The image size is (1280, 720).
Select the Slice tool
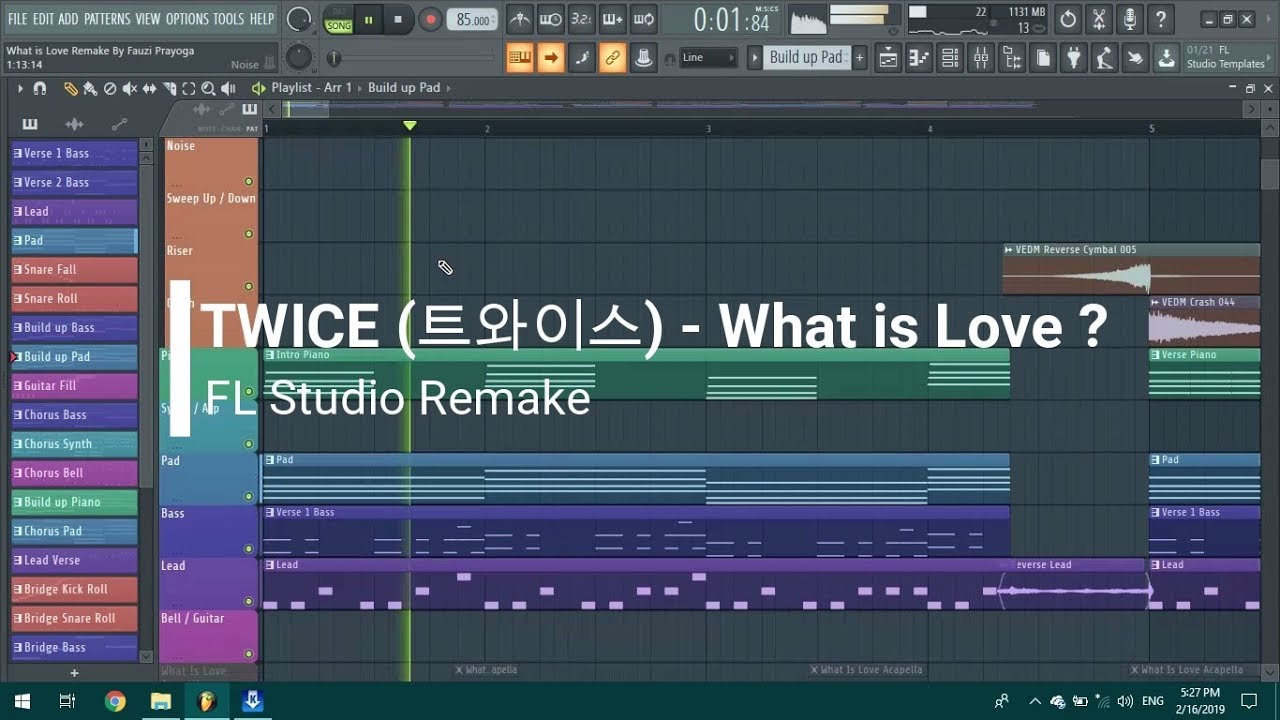click(x=169, y=88)
